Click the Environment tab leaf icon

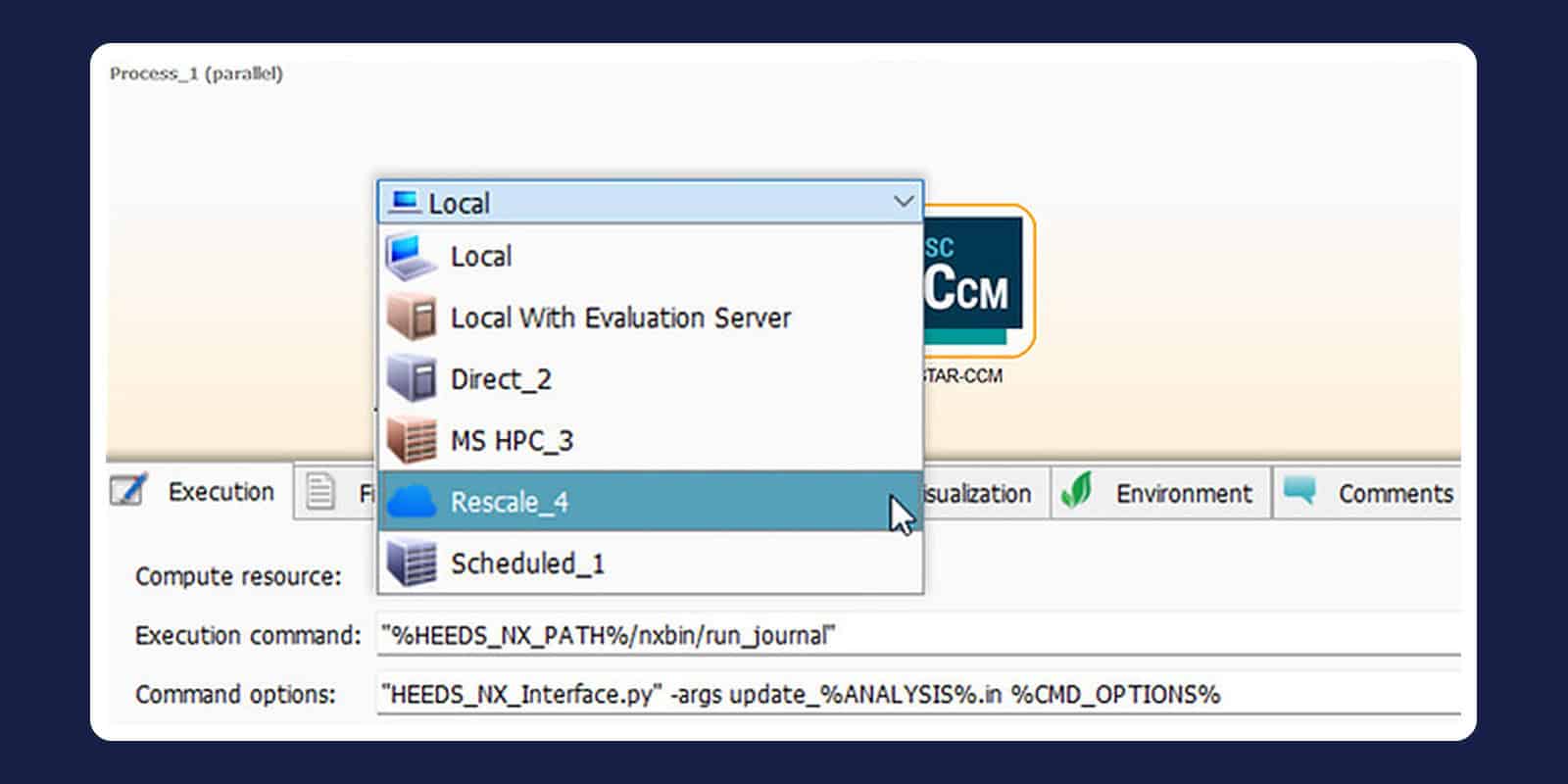tap(1076, 491)
